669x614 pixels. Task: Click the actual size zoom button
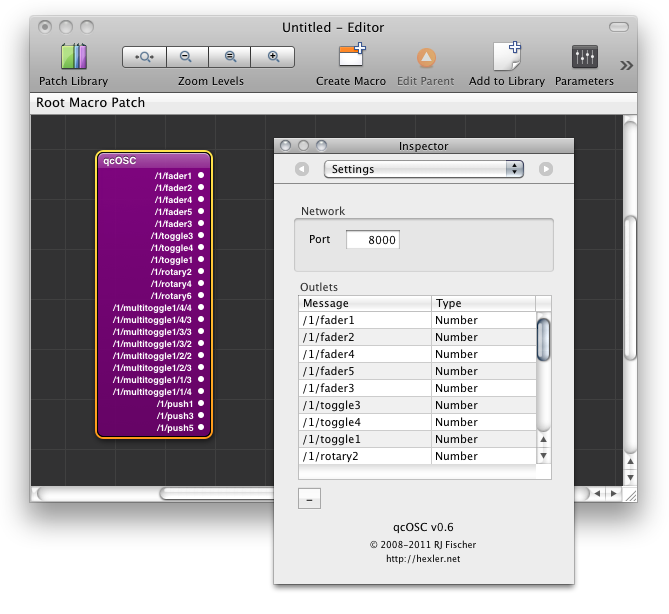pyautogui.click(x=230, y=57)
